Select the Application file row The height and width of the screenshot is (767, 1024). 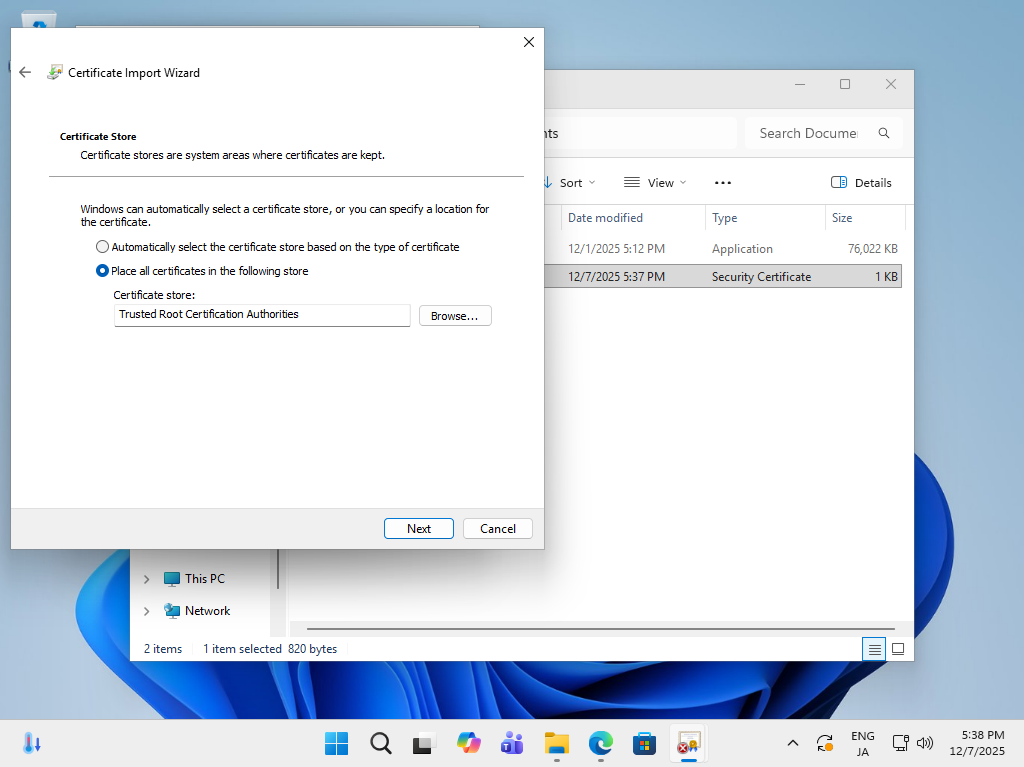pos(723,249)
